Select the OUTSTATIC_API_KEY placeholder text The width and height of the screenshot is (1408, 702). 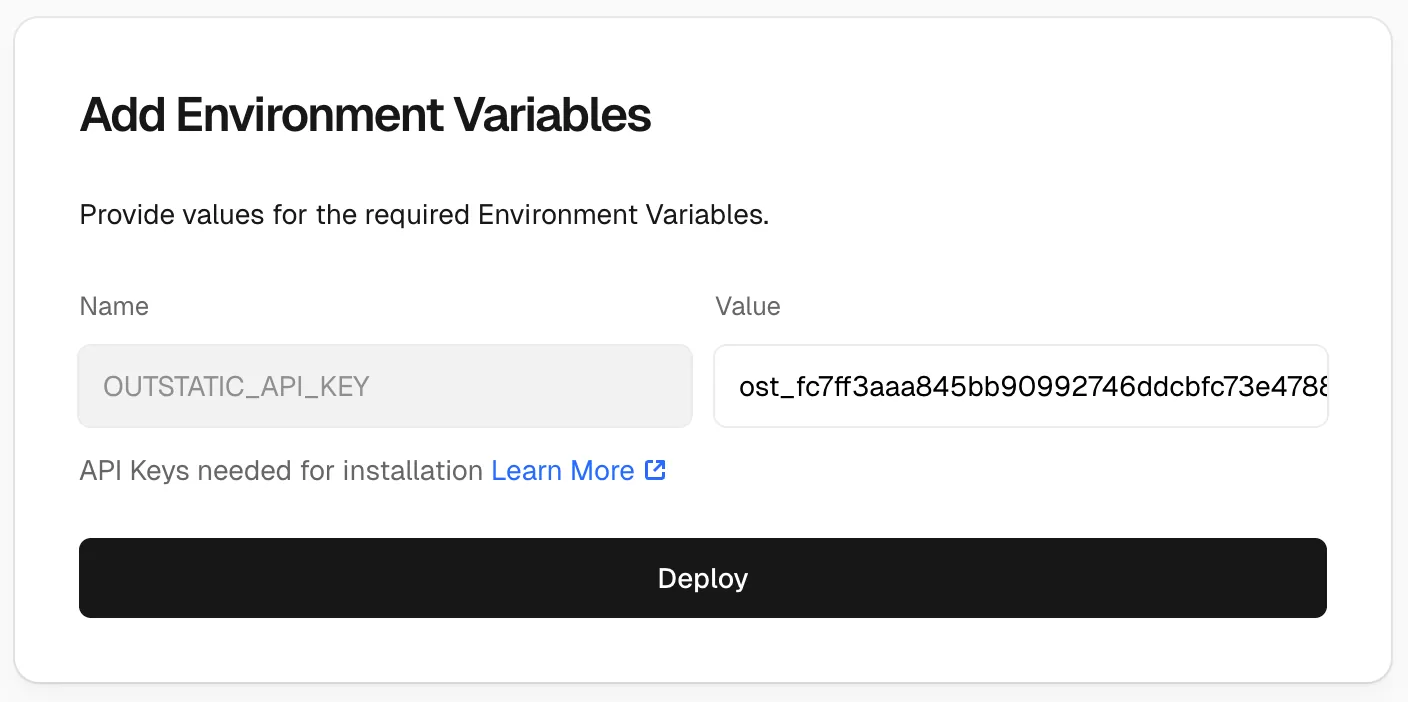(x=236, y=387)
